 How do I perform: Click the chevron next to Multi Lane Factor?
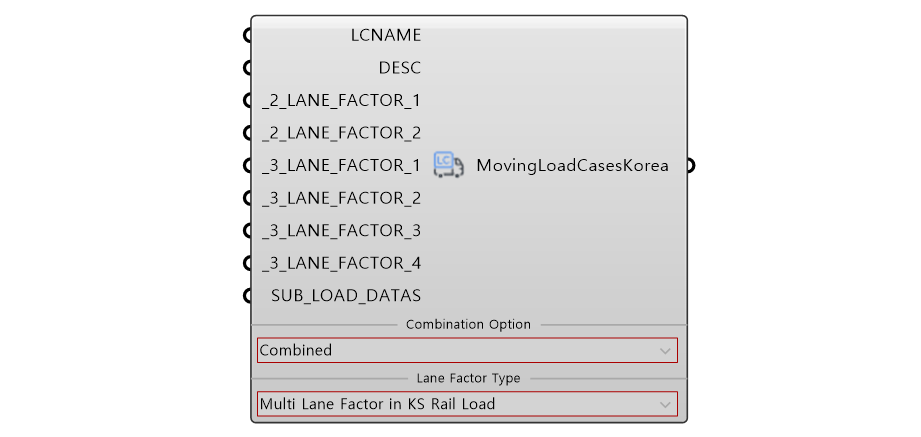[665, 405]
